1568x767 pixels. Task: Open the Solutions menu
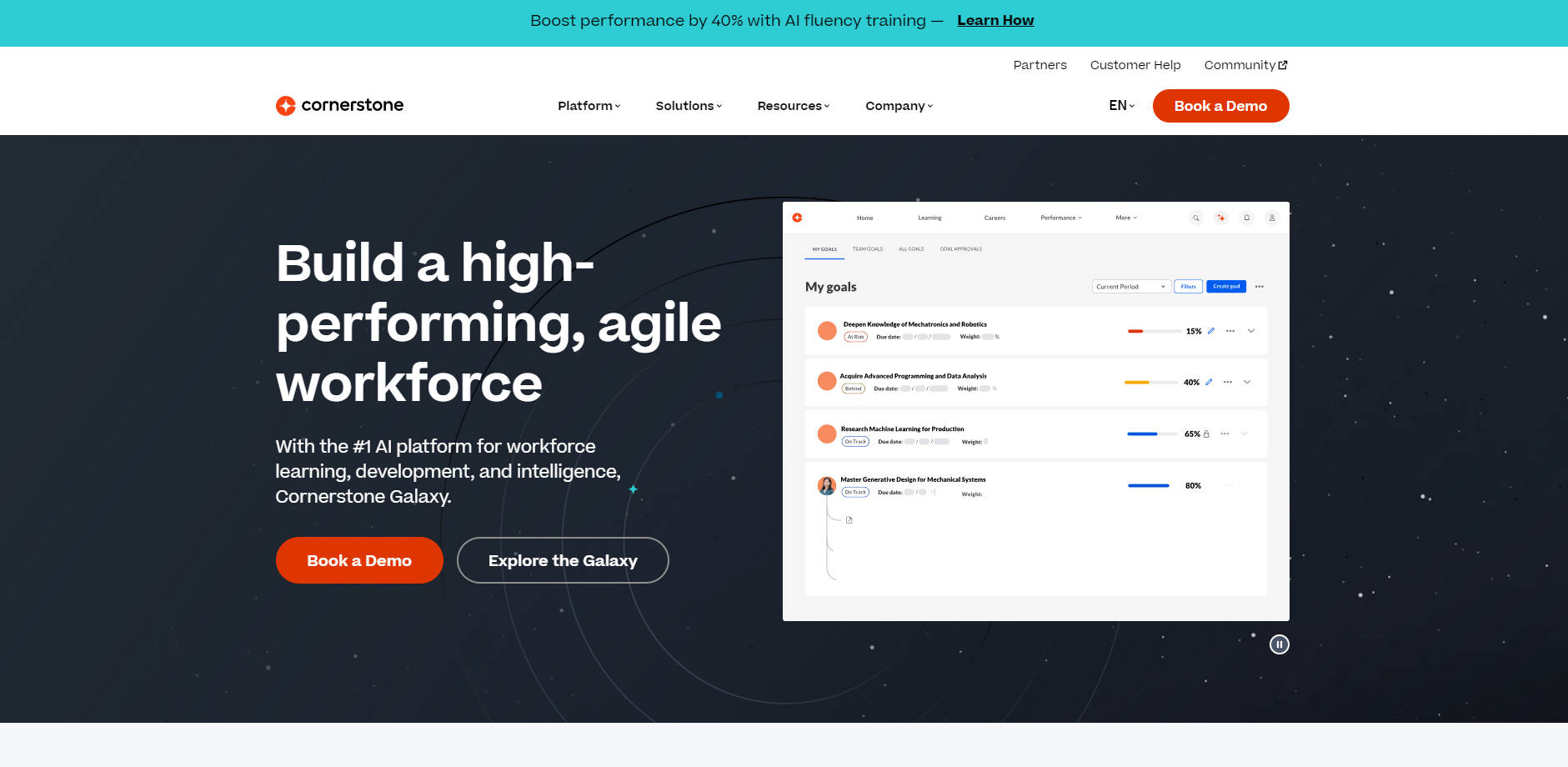tap(689, 106)
